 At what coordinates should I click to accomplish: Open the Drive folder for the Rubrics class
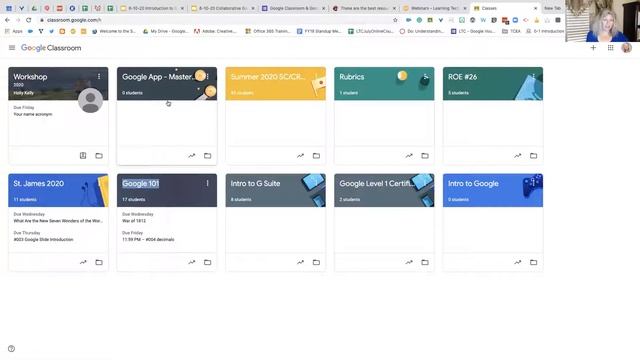425,156
